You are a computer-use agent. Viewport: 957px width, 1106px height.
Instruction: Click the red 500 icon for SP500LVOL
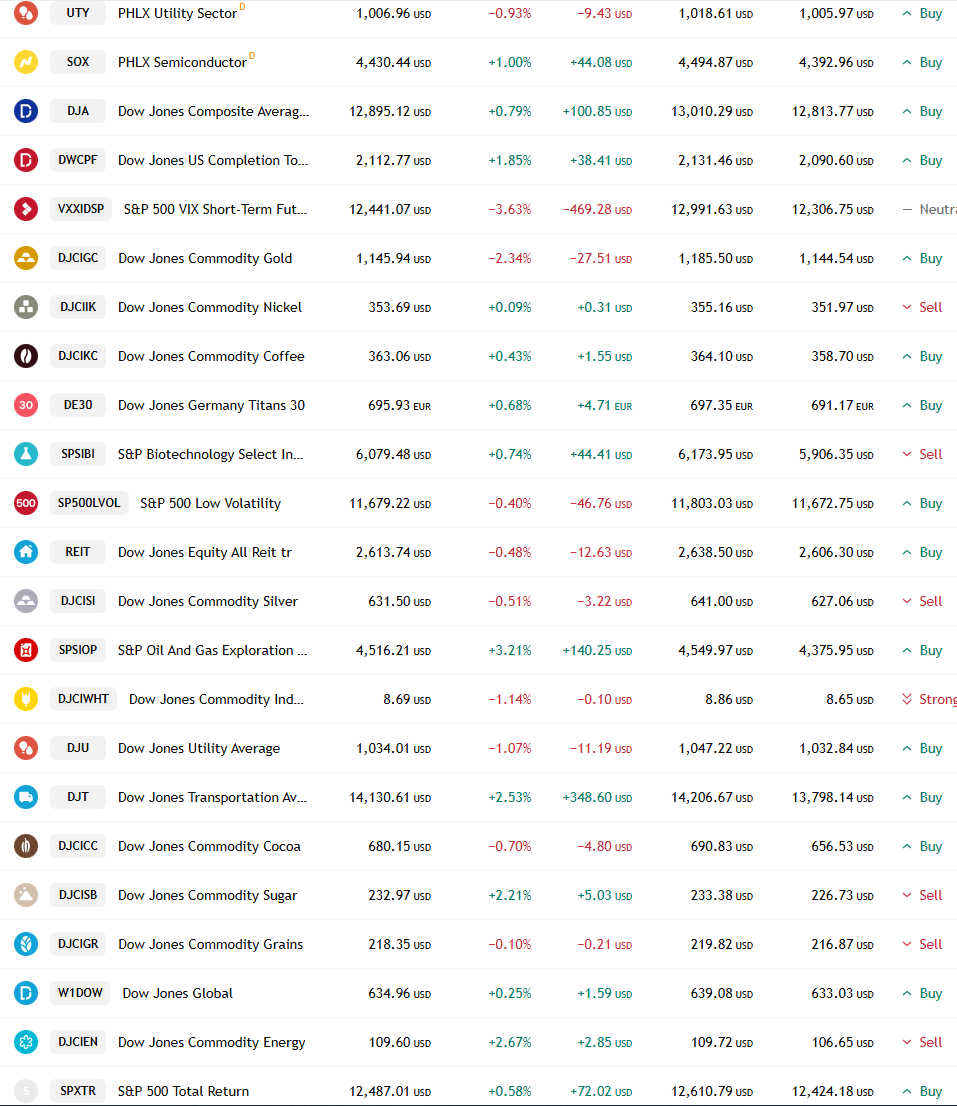pos(26,503)
